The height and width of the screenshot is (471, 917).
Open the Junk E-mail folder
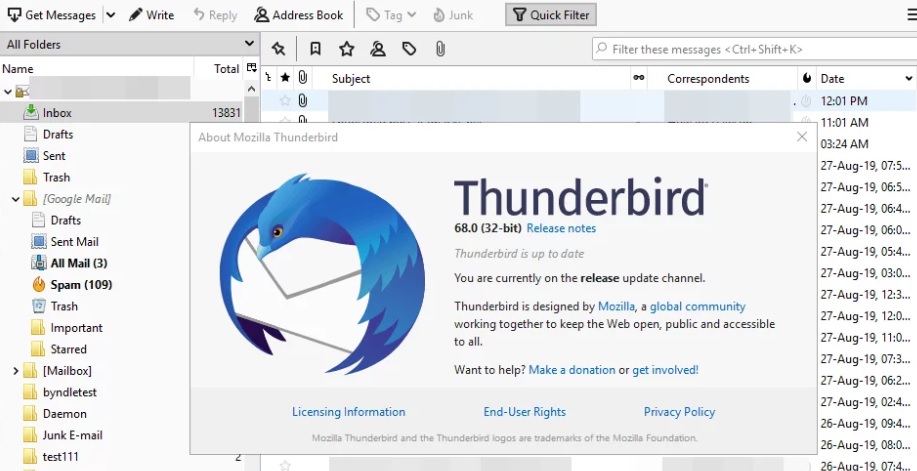pyautogui.click(x=73, y=435)
